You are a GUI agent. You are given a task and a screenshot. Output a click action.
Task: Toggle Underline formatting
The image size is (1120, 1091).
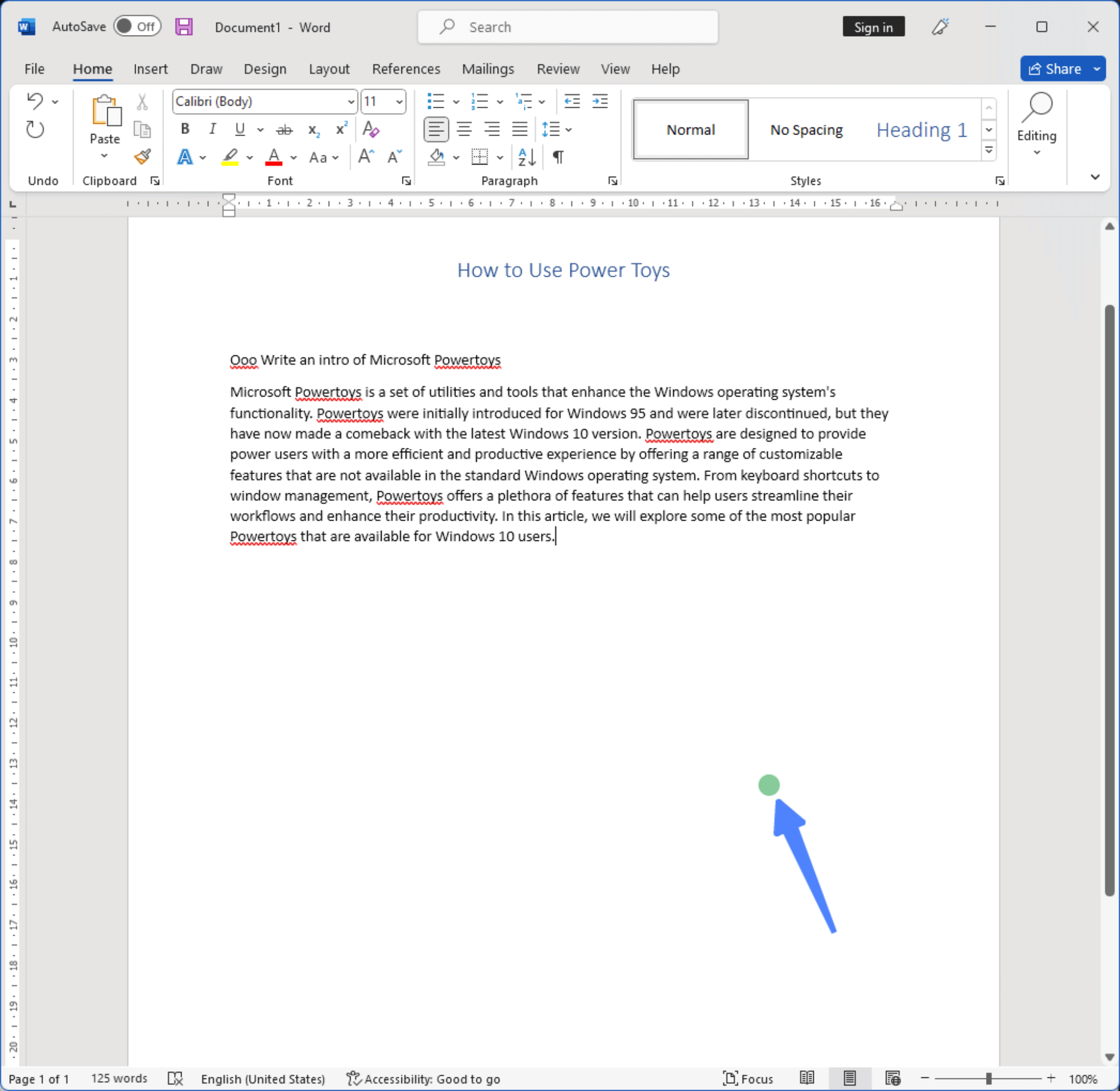point(240,130)
